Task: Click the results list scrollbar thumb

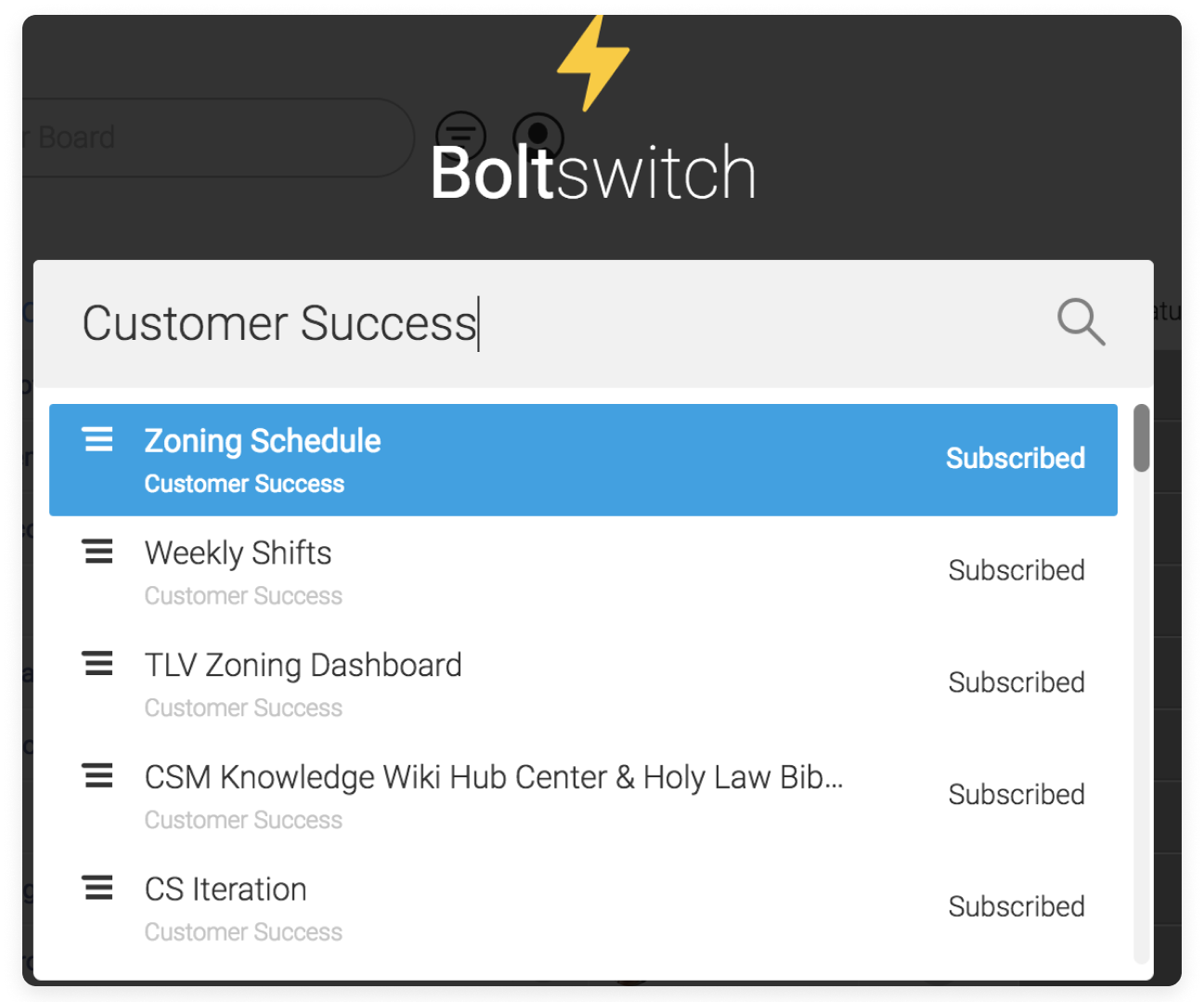Action: [x=1142, y=438]
